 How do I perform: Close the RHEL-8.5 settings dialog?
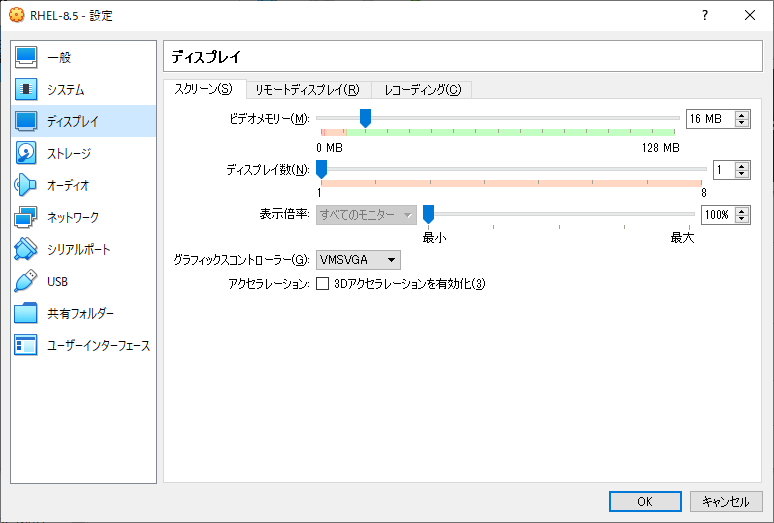click(750, 15)
